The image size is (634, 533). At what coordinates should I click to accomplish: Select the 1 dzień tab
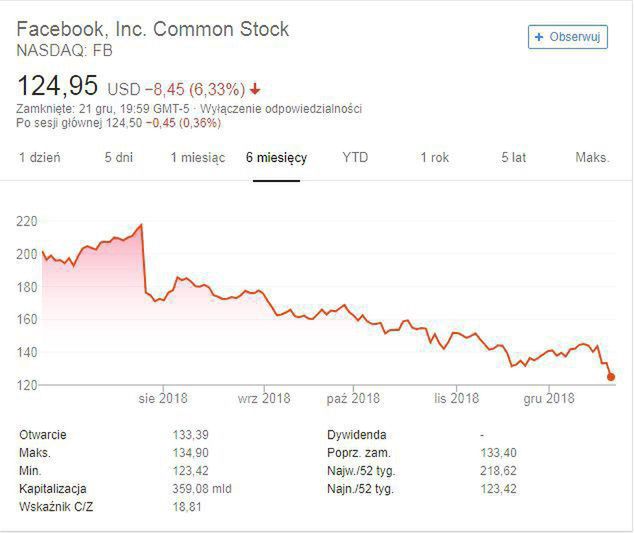pos(40,158)
